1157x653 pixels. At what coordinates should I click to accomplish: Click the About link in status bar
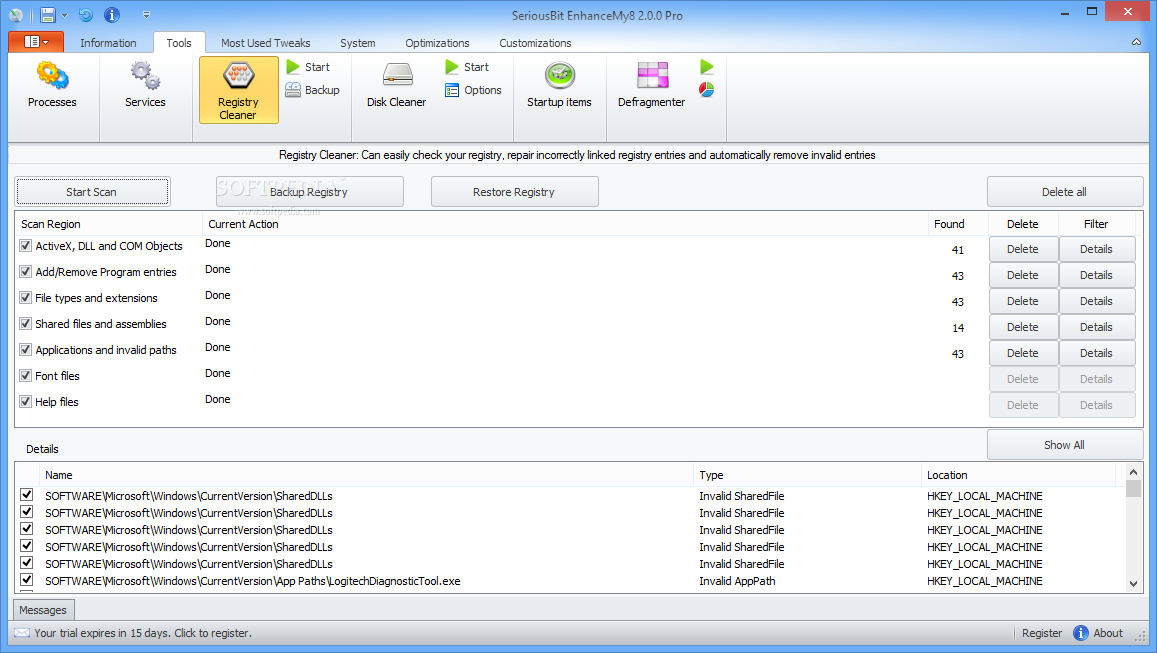tap(1108, 633)
